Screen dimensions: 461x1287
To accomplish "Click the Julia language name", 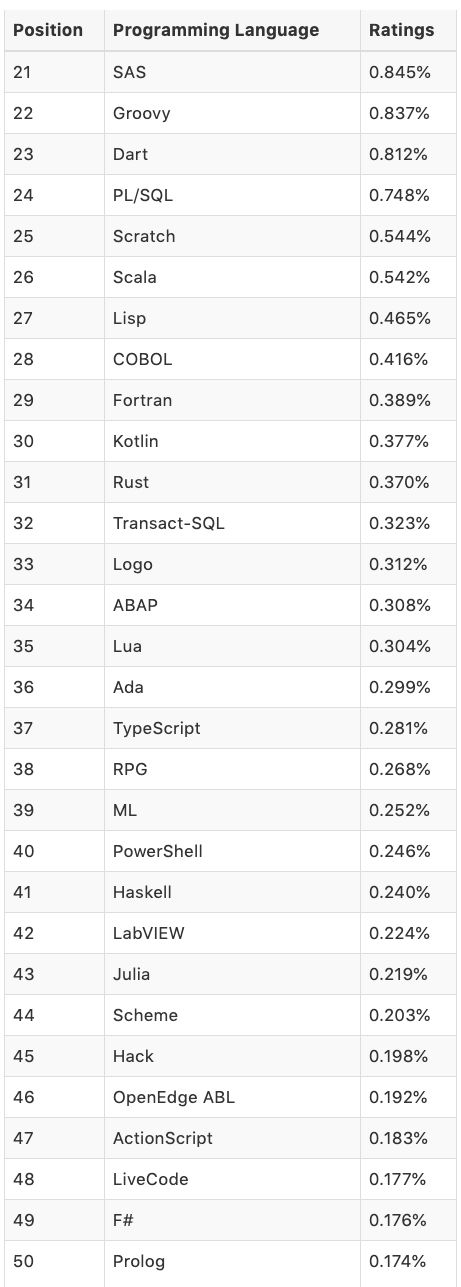I will click(132, 974).
